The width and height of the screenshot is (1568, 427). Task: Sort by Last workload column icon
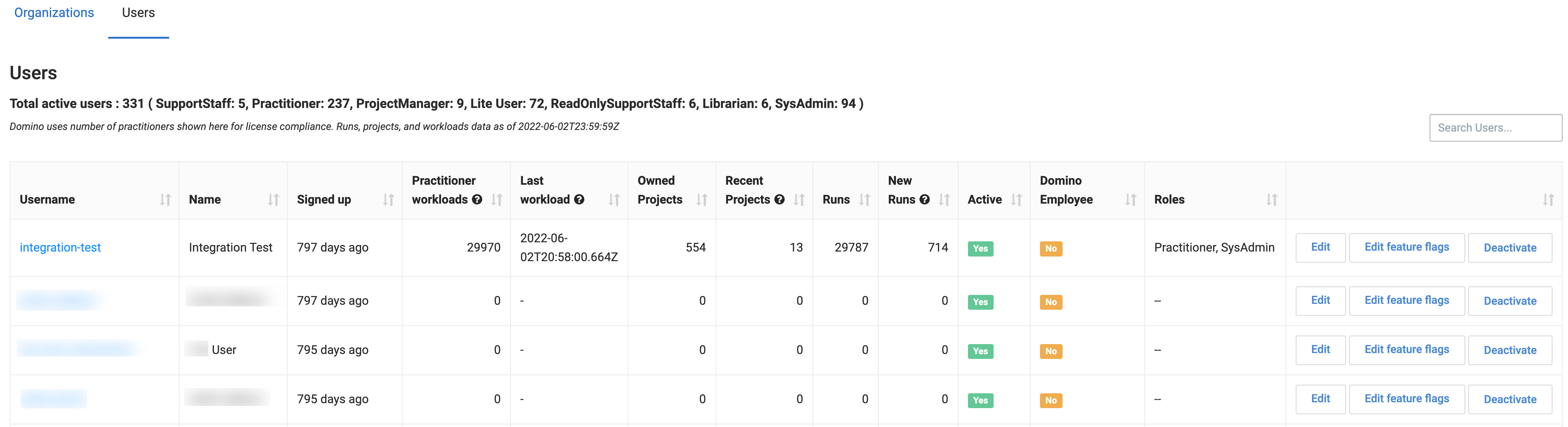coord(614,200)
